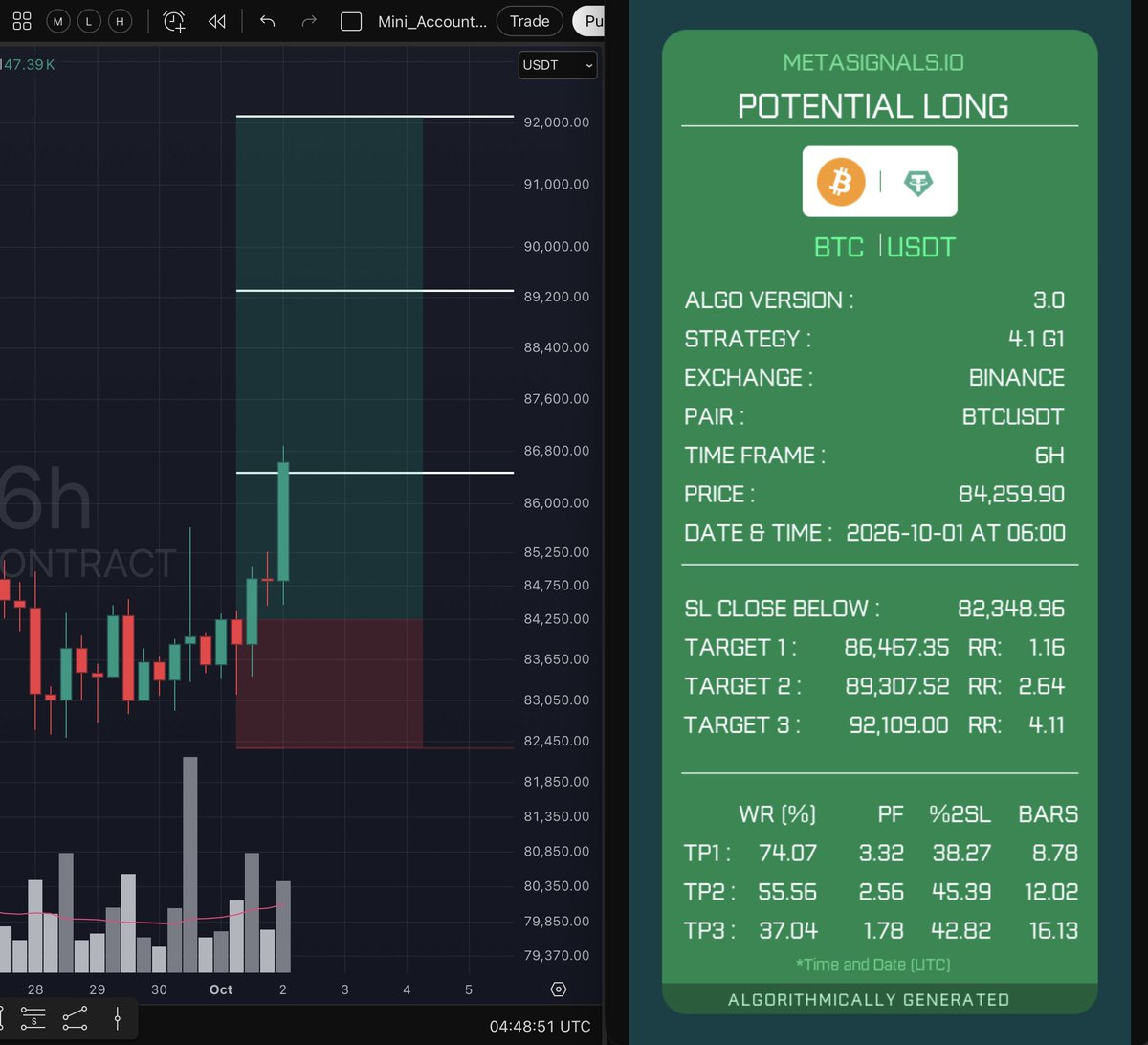This screenshot has height=1045, width=1148.
Task: Click the PRICE value 84,259.90
Action: (x=1011, y=495)
